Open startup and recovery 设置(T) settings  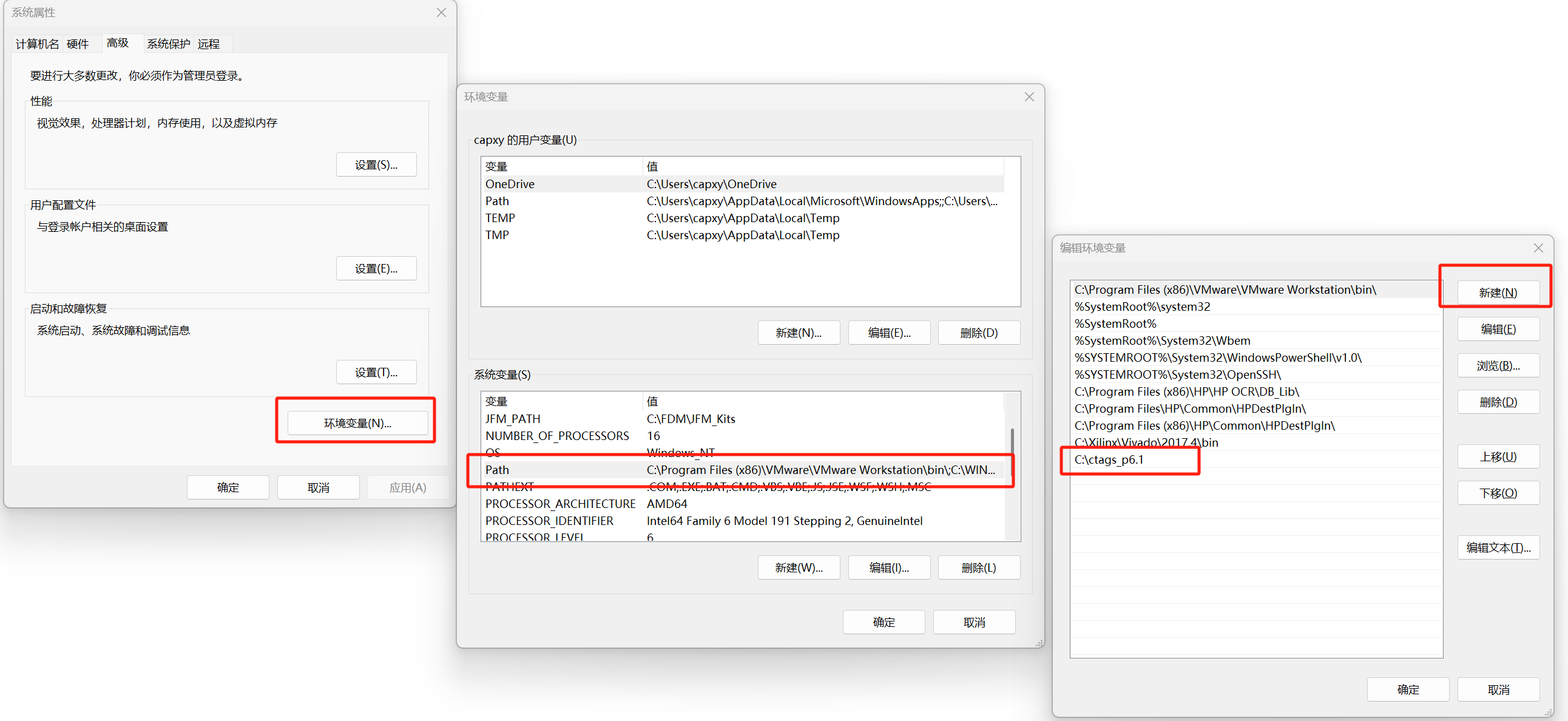(x=376, y=371)
